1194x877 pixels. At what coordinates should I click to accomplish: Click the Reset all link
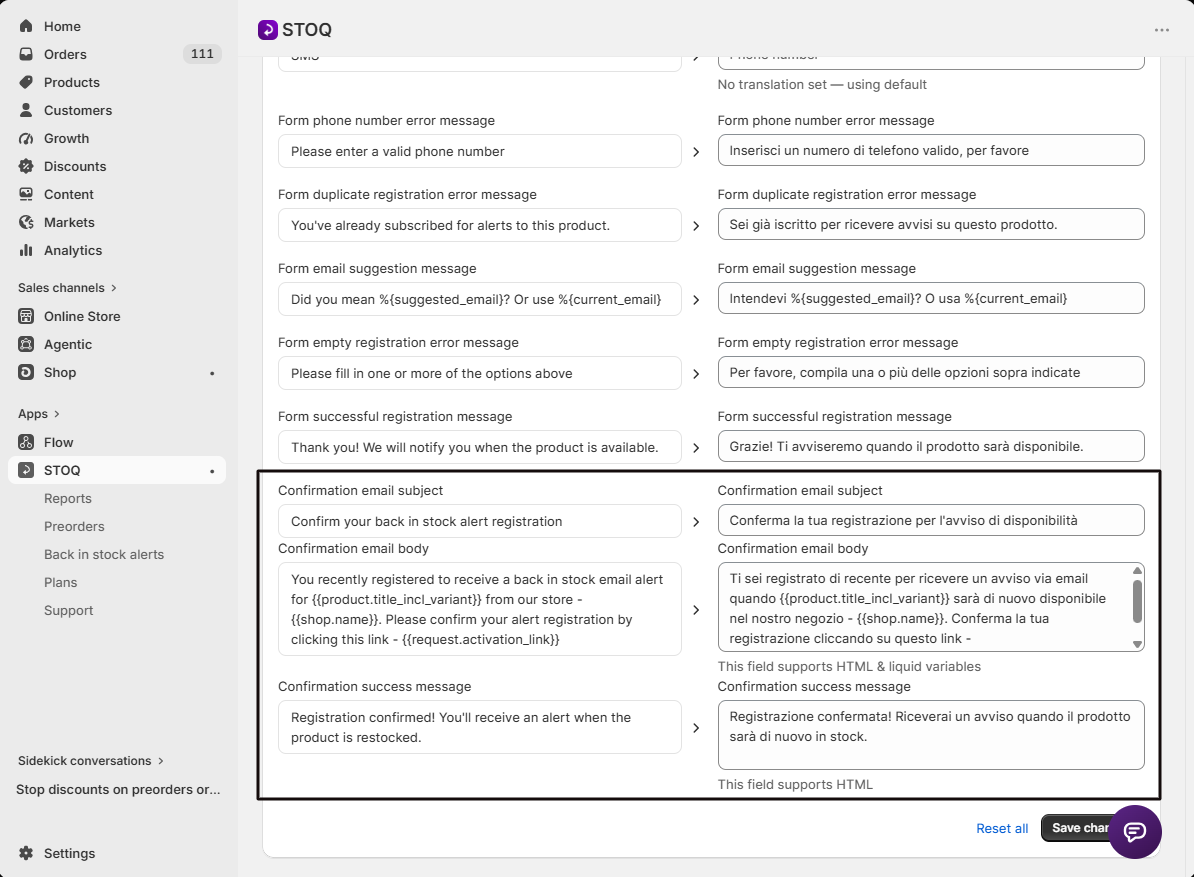[1001, 828]
